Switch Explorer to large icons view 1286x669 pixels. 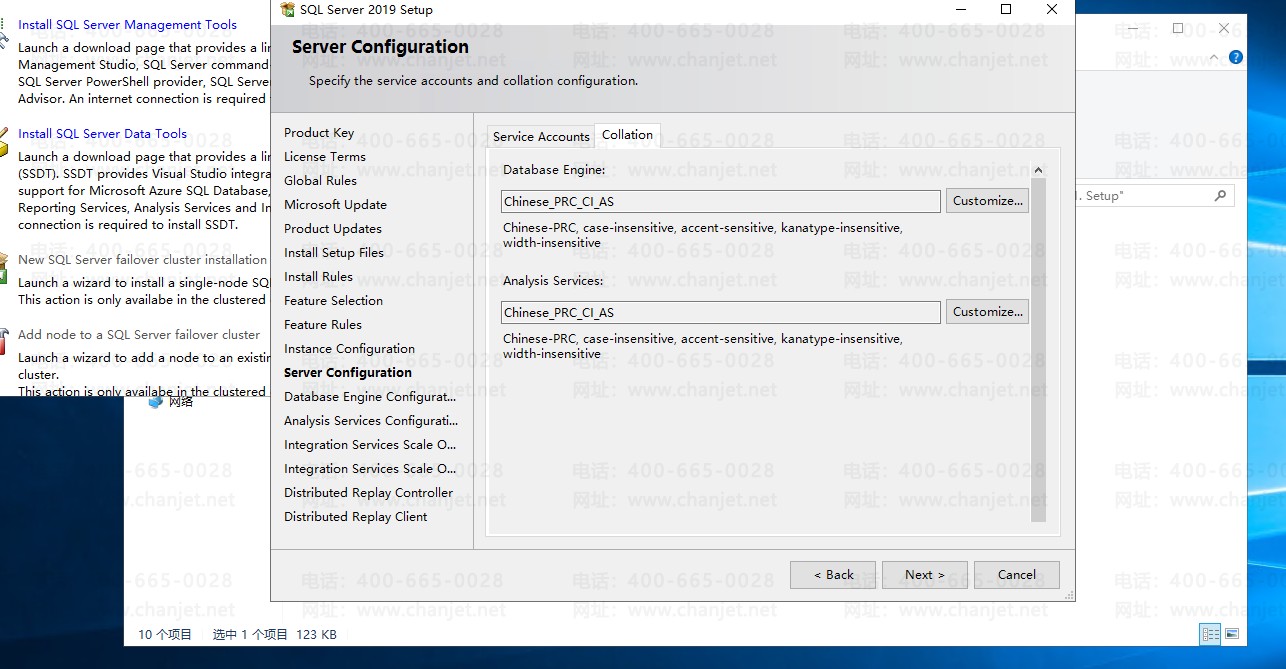[1232, 634]
